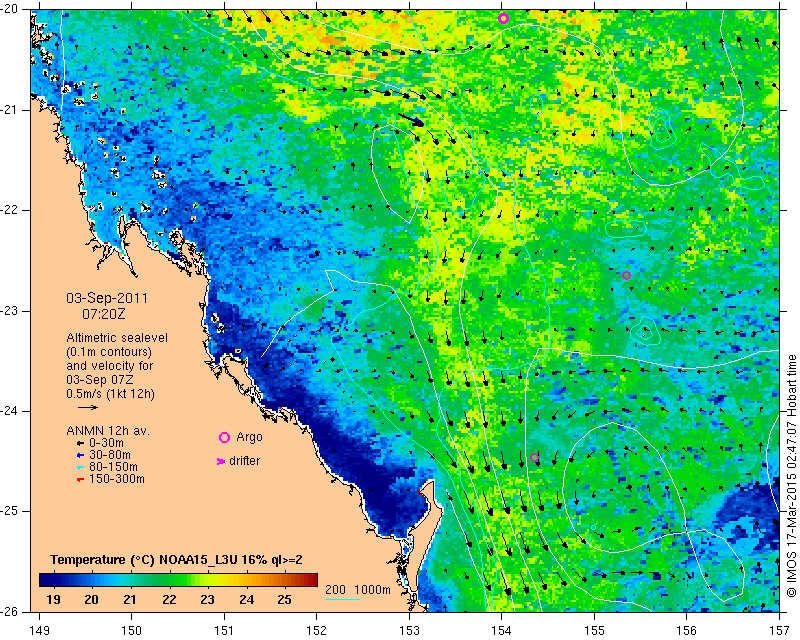Click the '30-80m' depth label

(x=110, y=455)
